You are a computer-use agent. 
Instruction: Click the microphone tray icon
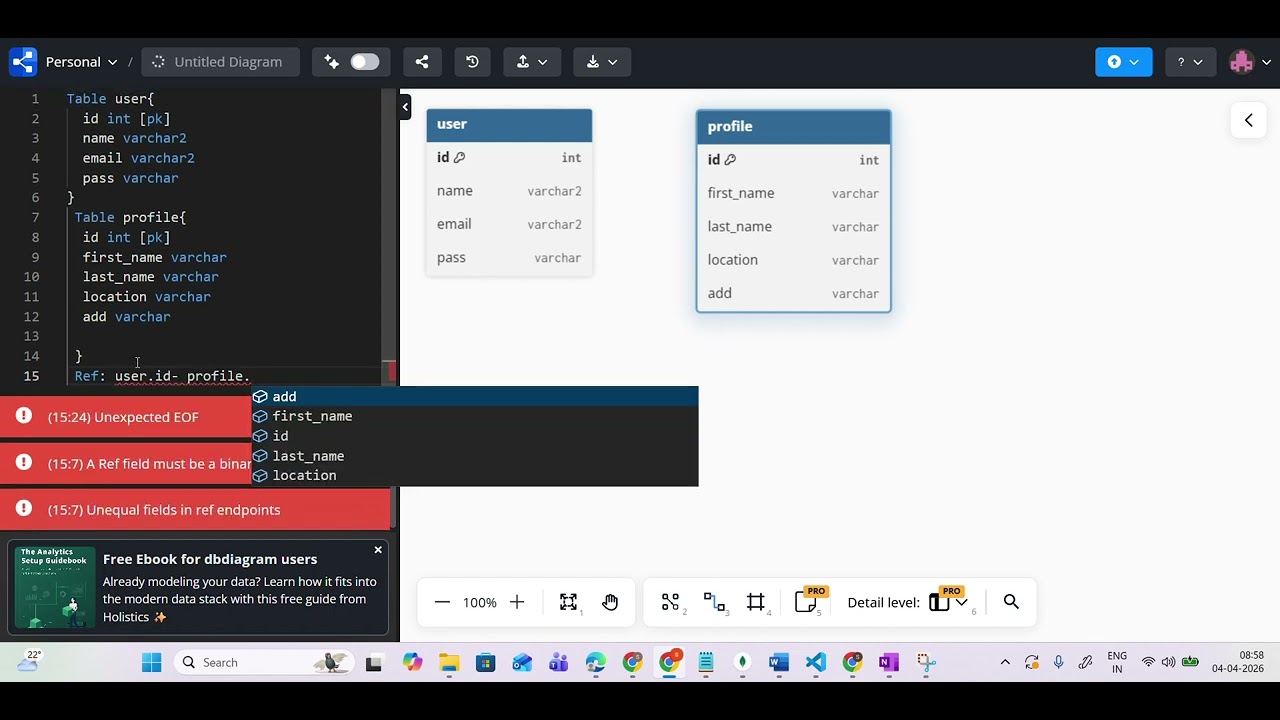click(x=1058, y=662)
